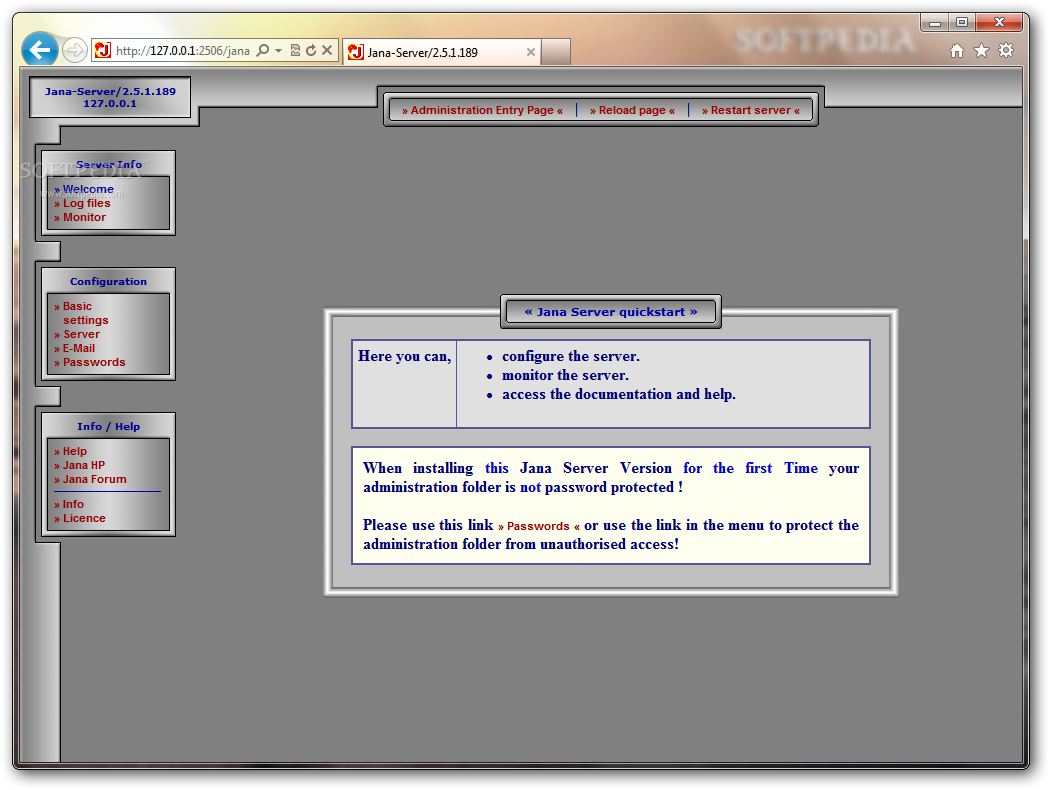This screenshot has width=1050, height=790.
Task: Open Server configuration menu entry
Action: point(77,335)
